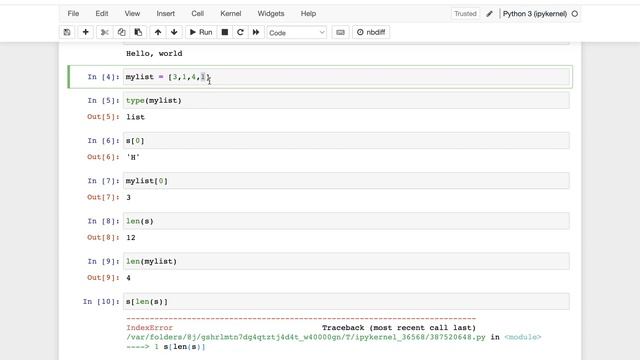Open the cell type Code dropdown

click(297, 33)
